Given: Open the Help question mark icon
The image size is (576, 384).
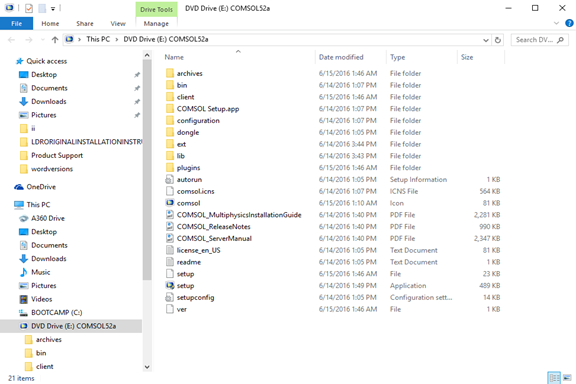Looking at the screenshot, I should coord(569,23).
